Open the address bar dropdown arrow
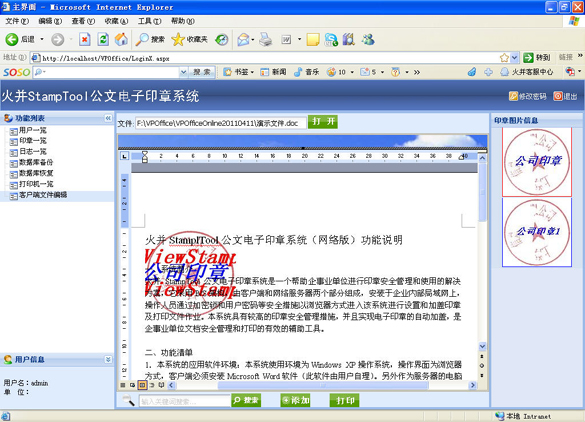This screenshot has height=422, width=585. pyautogui.click(x=514, y=57)
